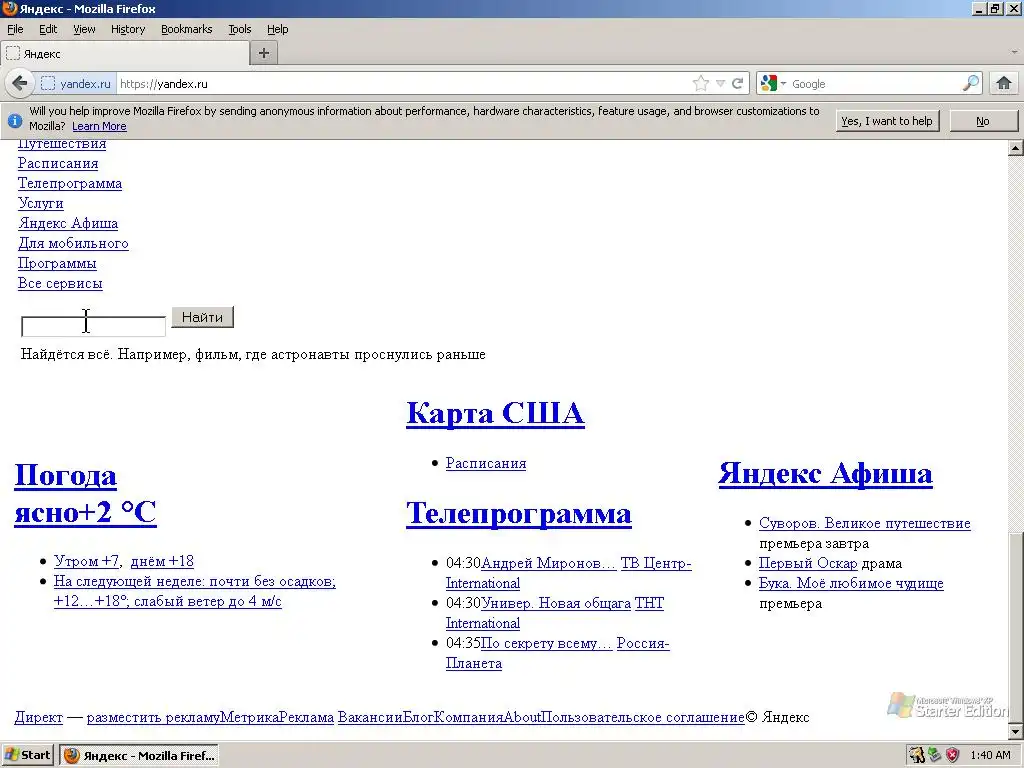Viewport: 1024px width, 768px height.
Task: Open the Для мобильного link
Action: [73, 244]
